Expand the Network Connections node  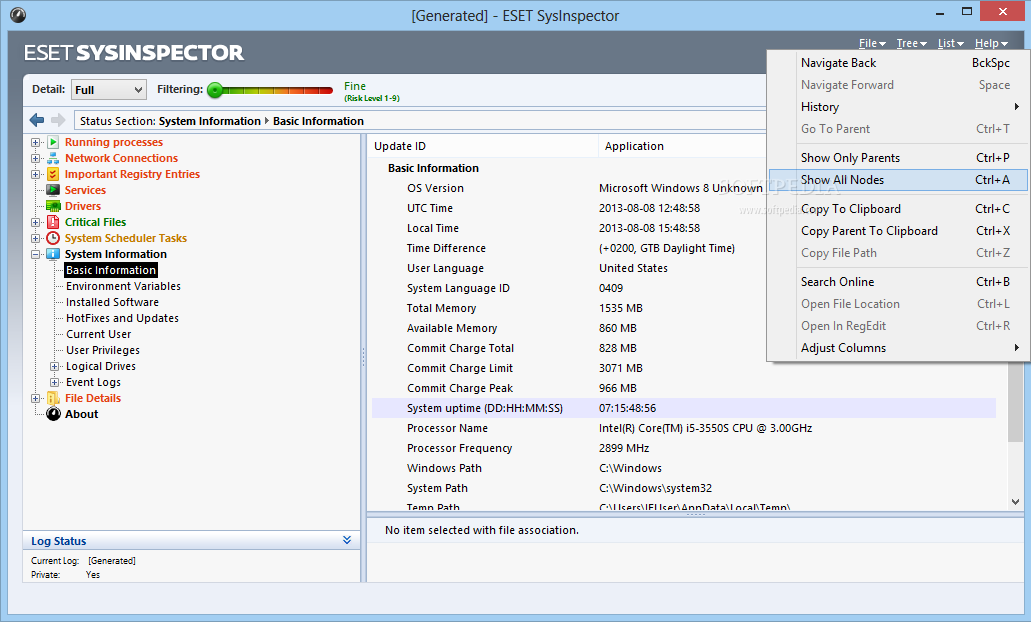click(36, 158)
